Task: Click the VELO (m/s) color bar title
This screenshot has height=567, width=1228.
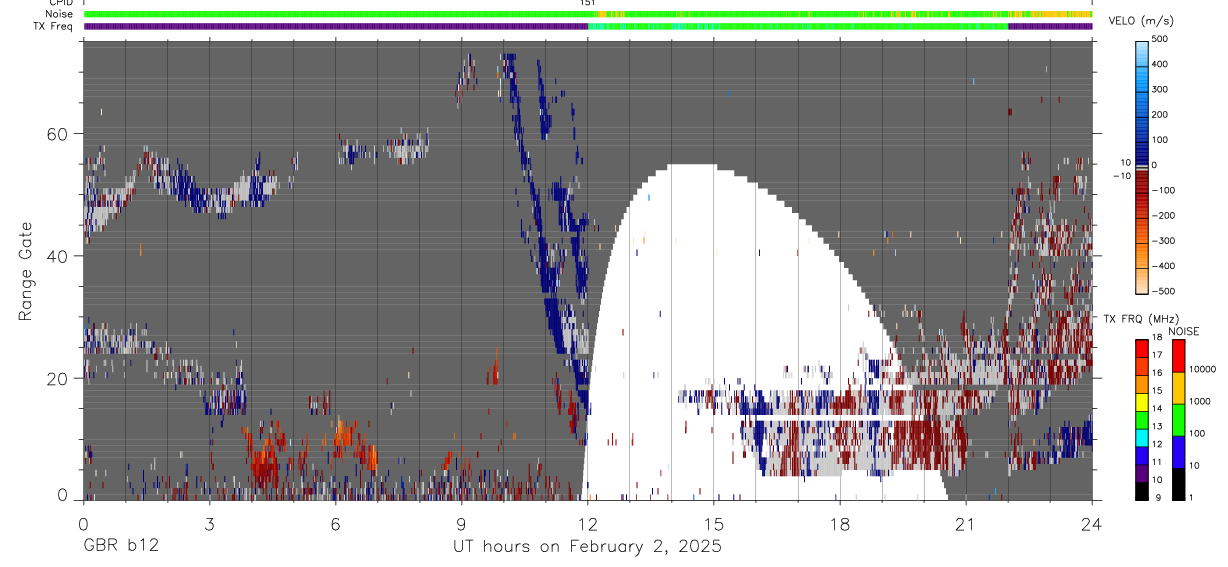Action: tap(1143, 21)
